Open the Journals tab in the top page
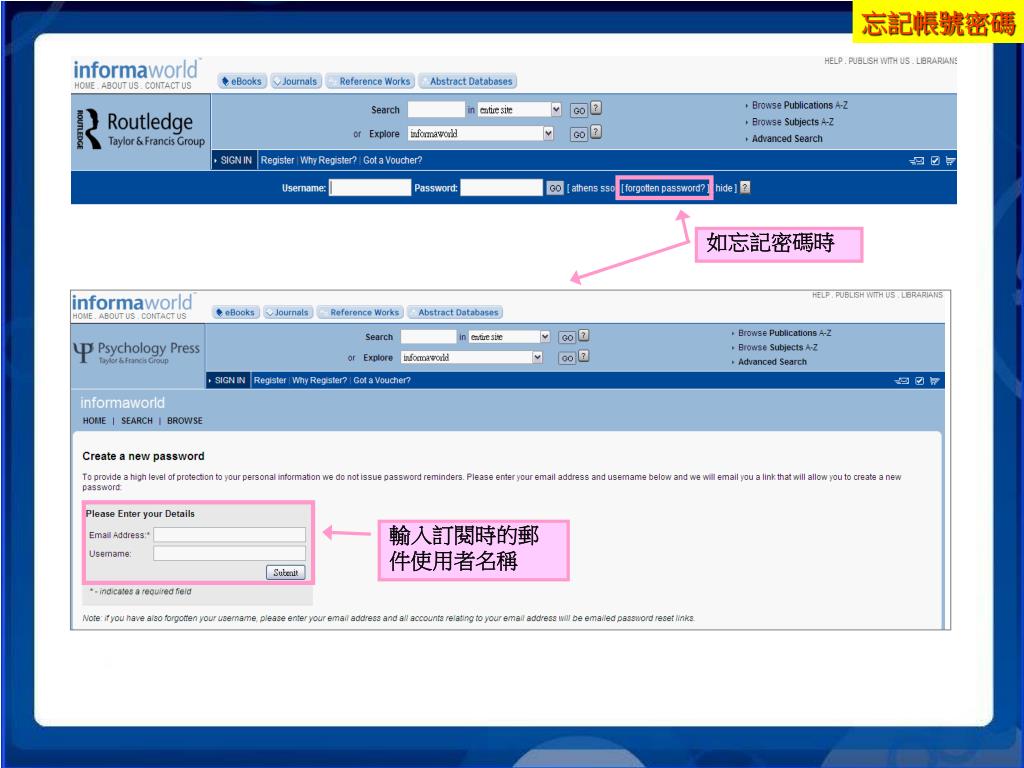1024x768 pixels. (296, 82)
